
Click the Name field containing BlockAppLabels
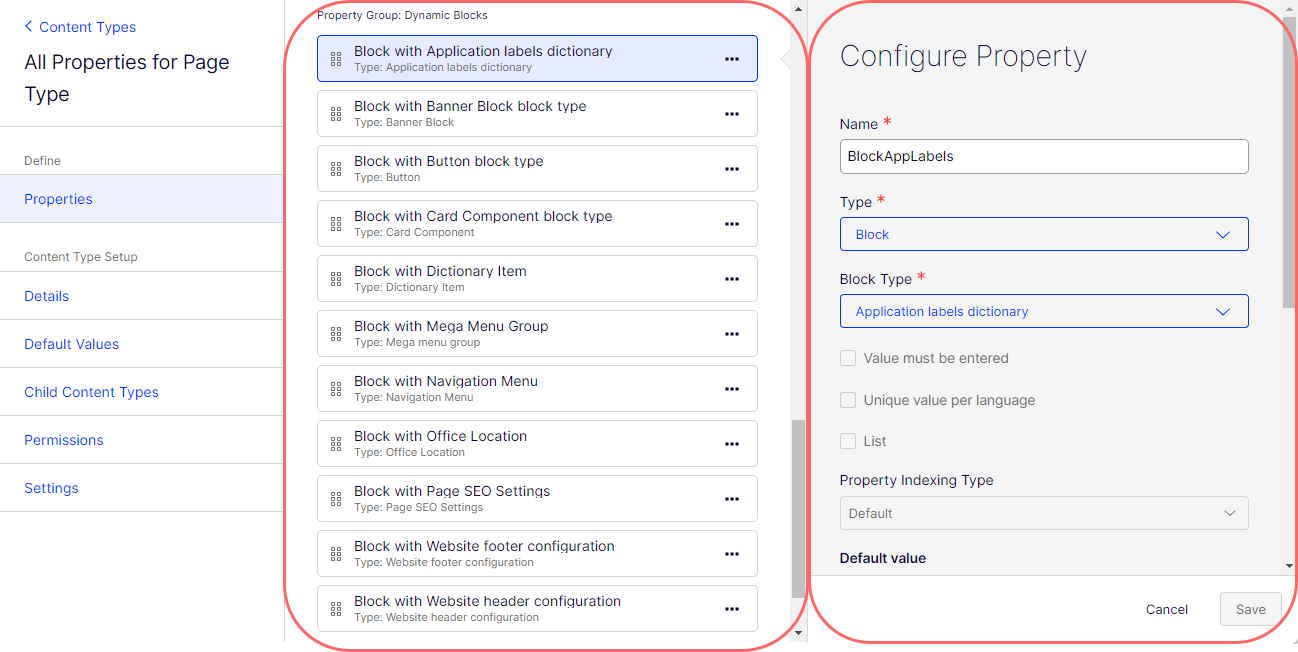[x=1044, y=156]
